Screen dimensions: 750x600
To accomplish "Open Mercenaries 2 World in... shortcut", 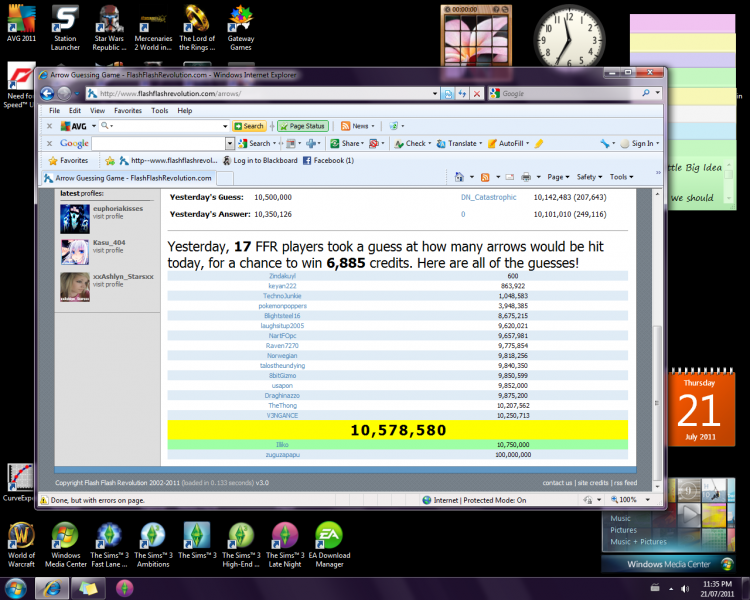I will [153, 28].
